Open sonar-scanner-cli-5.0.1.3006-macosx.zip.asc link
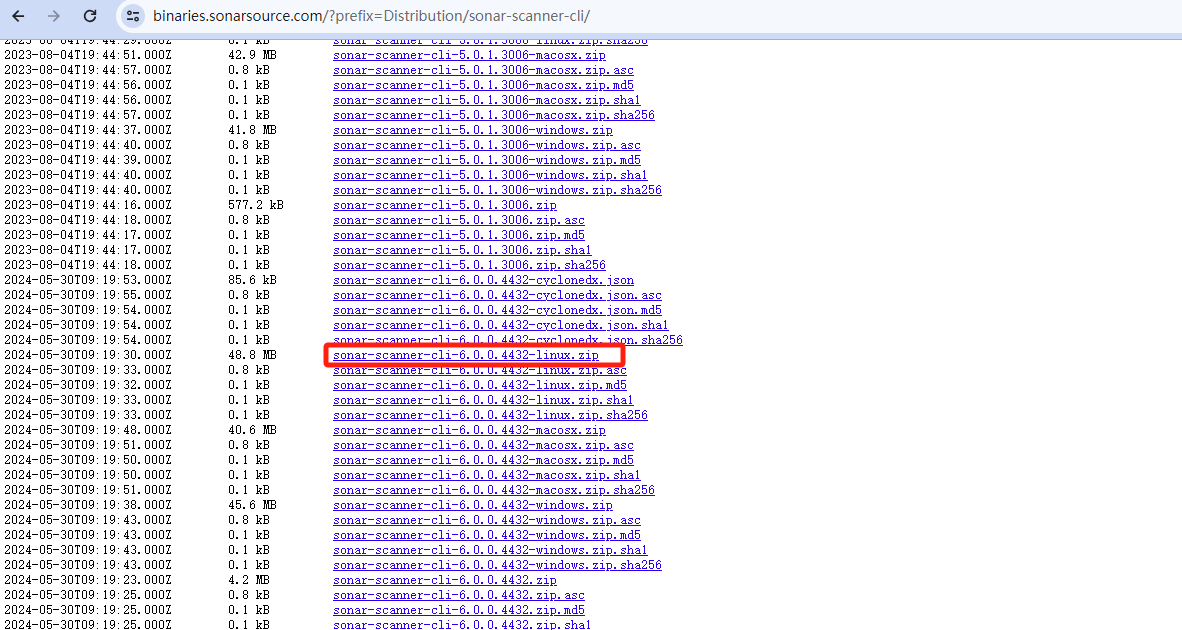Viewport: 1182px width, 630px height. click(483, 70)
